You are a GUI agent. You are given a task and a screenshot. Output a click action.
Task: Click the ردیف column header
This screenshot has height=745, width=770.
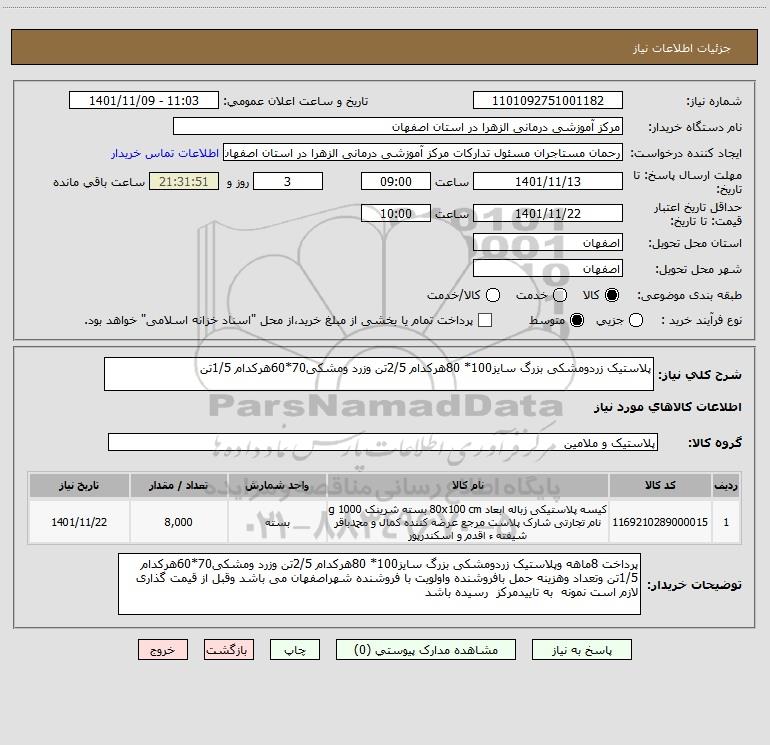point(726,485)
